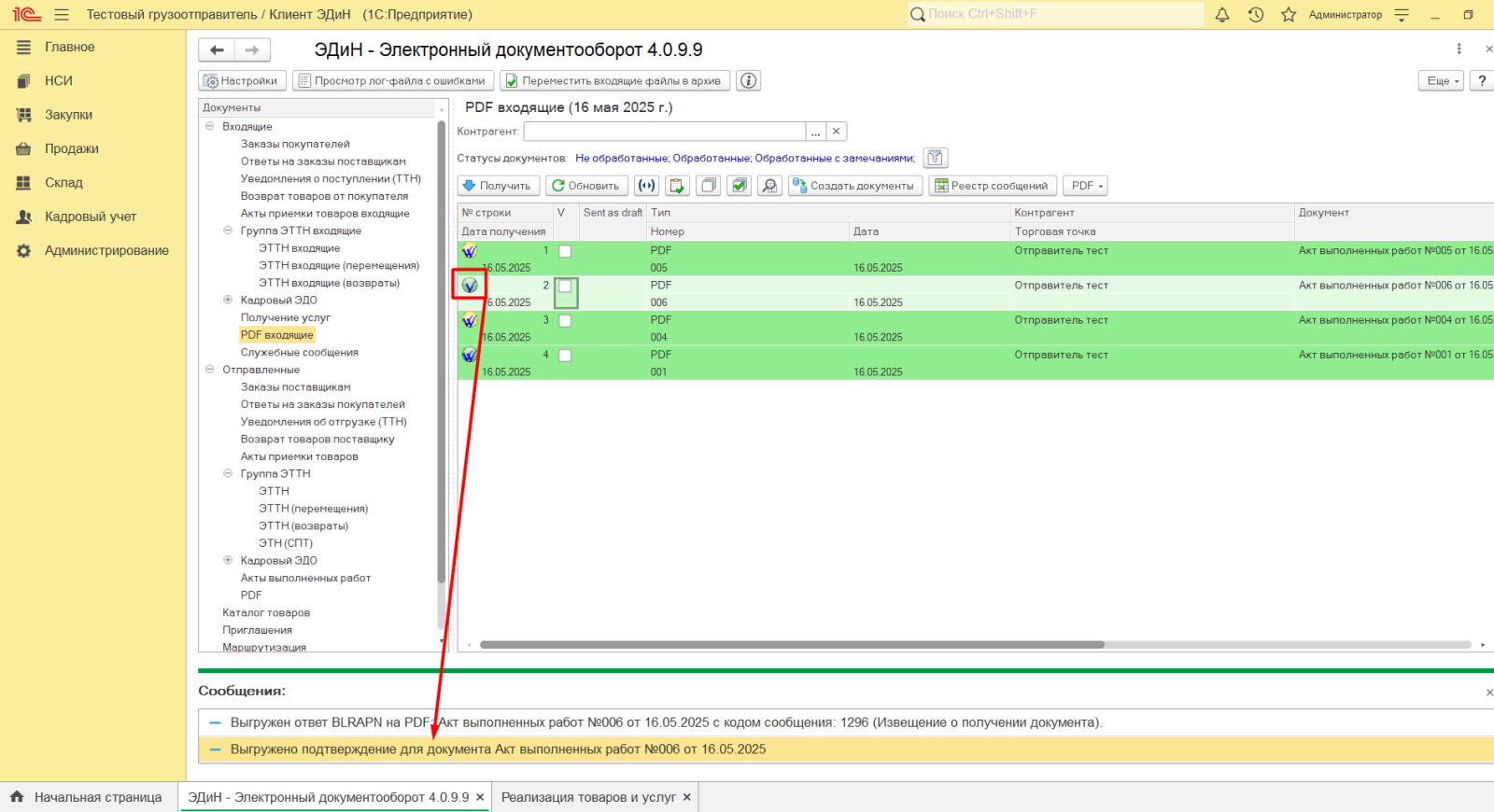
Task: Click the clipboard with green arrow icon
Action: pos(677,186)
